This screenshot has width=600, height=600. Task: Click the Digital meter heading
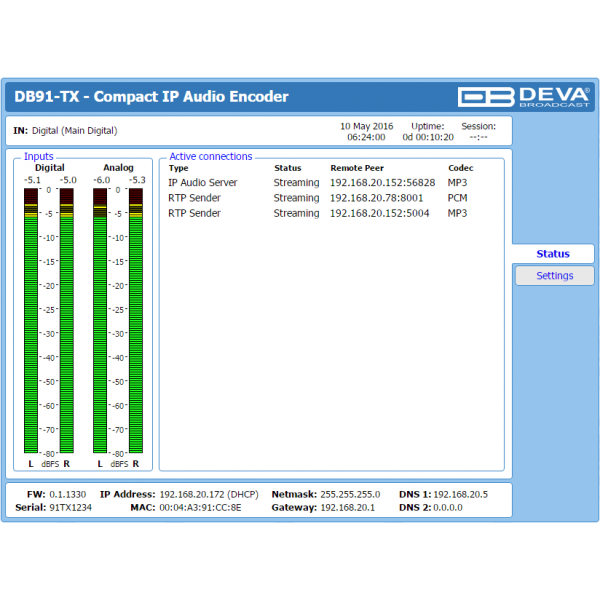pyautogui.click(x=50, y=168)
